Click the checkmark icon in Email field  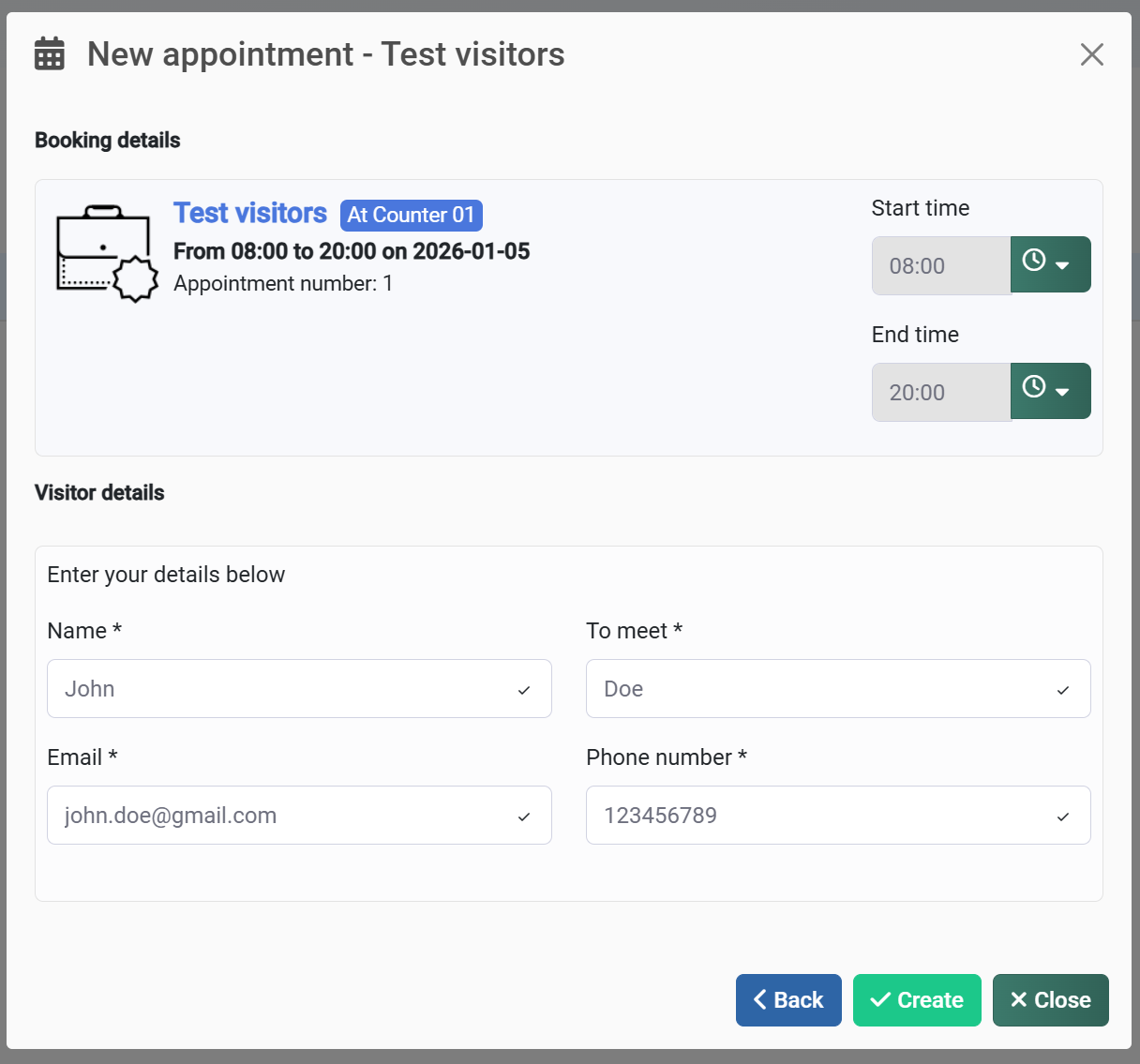524,817
